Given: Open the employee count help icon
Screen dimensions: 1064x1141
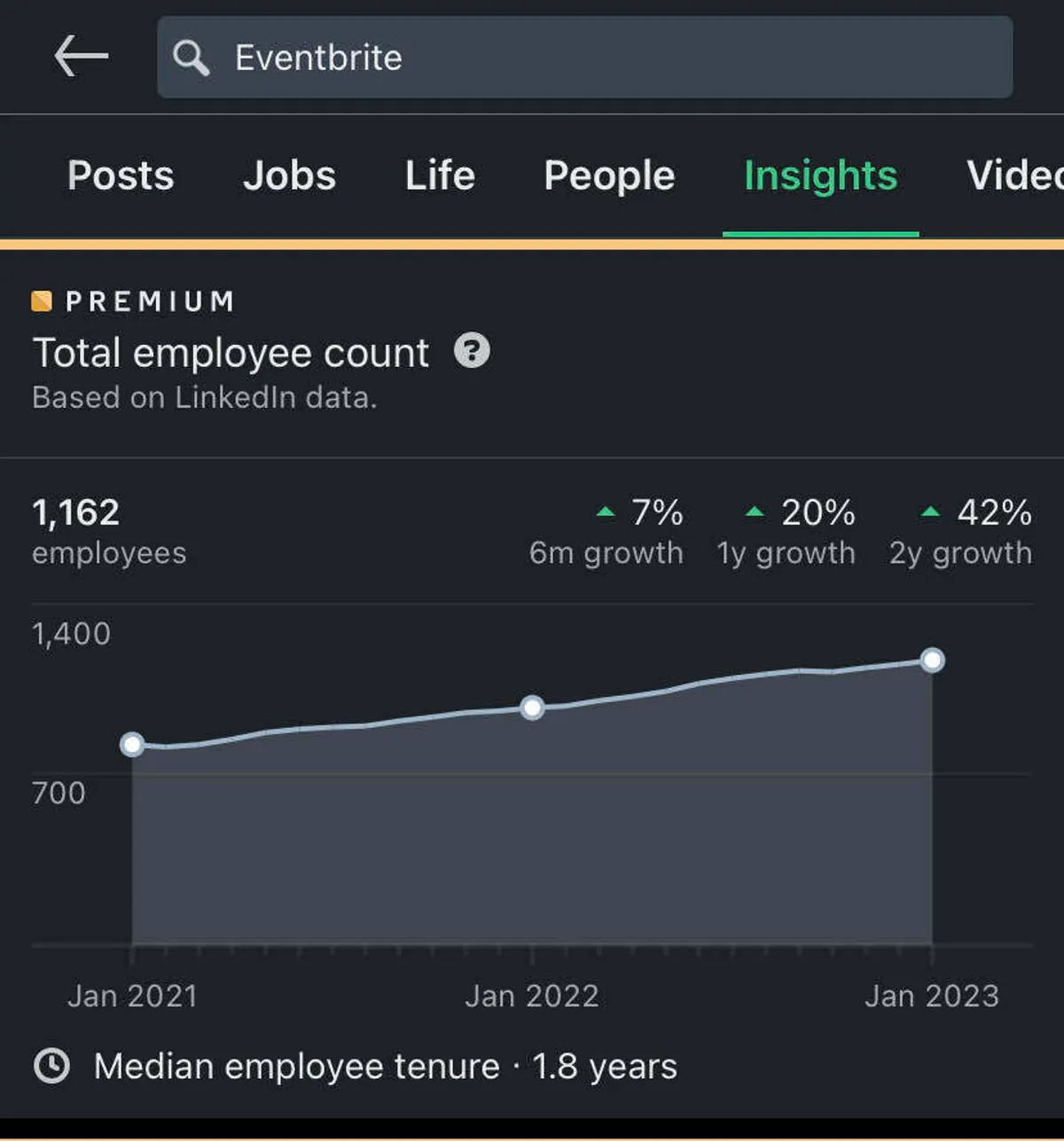Looking at the screenshot, I should click(472, 351).
